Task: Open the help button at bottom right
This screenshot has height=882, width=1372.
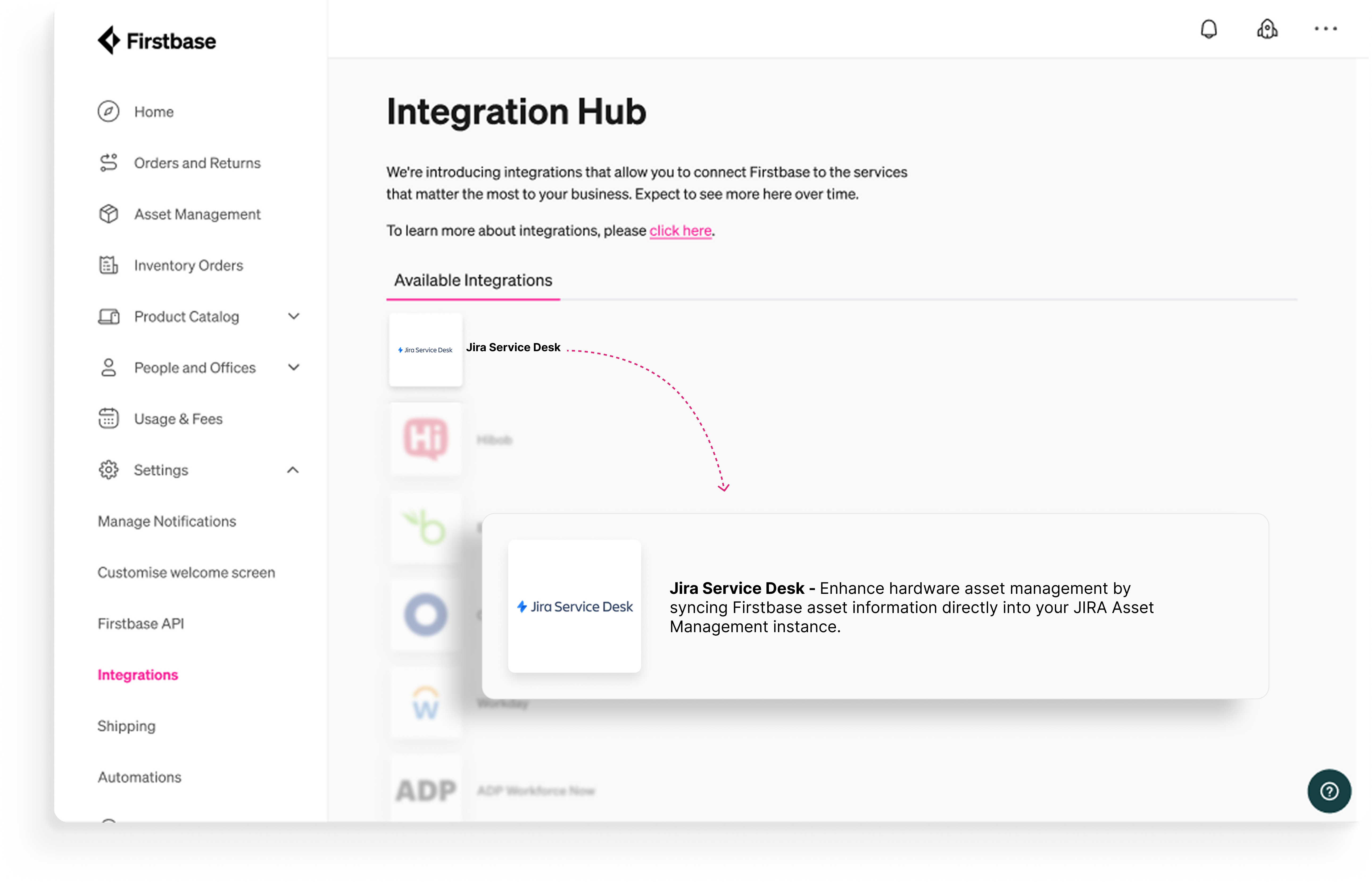Action: tap(1330, 791)
